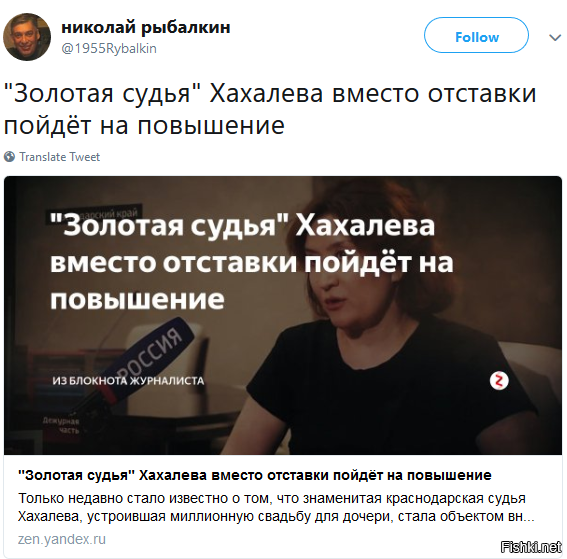Image resolution: width=567 pixels, height=559 pixels.
Task: Click the word повышение in the tweet text
Action: (x=211, y=125)
